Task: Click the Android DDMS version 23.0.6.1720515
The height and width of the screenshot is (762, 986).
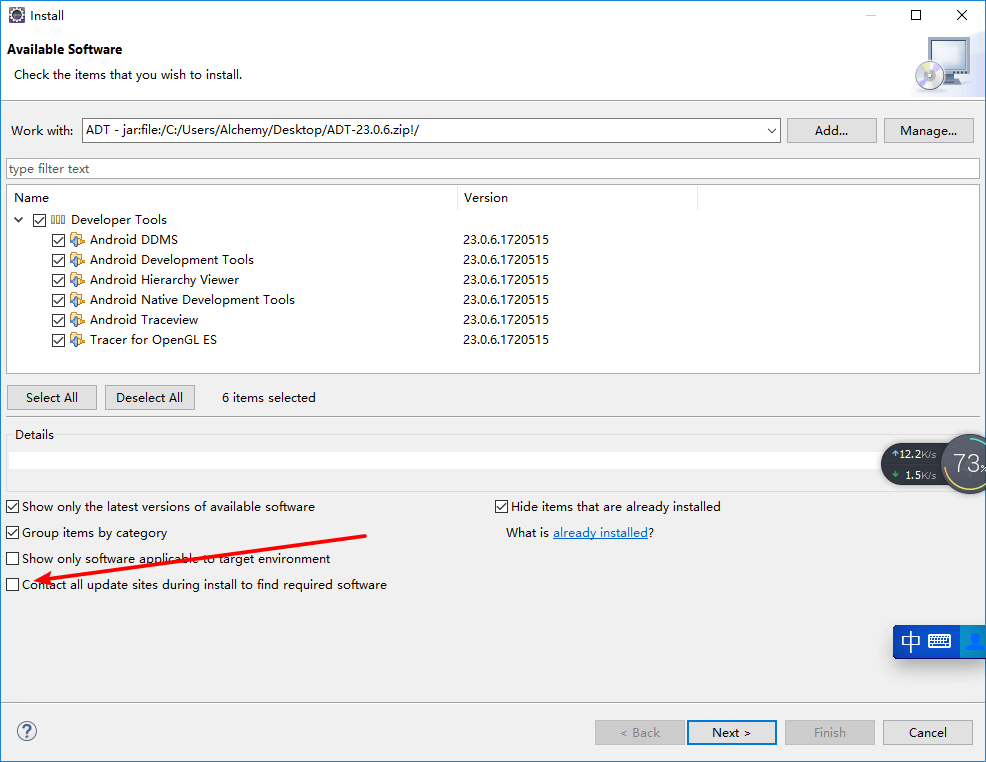Action: coord(506,240)
